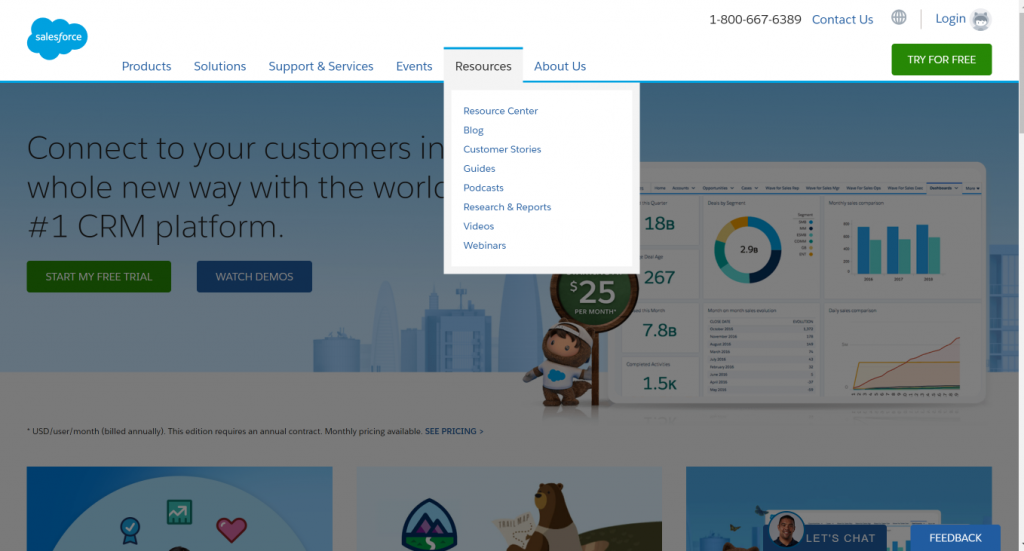Viewport: 1024px width, 551px height.
Task: Follow the See Pricing link
Action: pyautogui.click(x=454, y=431)
